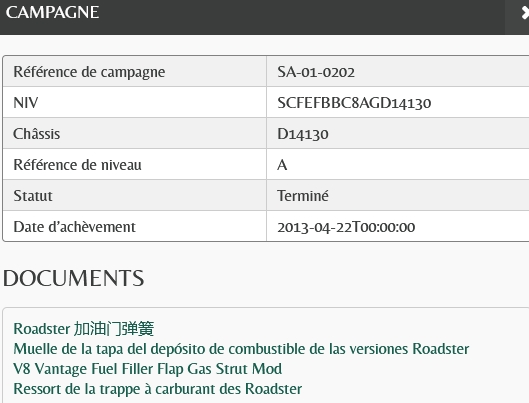The height and width of the screenshot is (403, 529).
Task: Click the Statut row label
Action: 33,196
